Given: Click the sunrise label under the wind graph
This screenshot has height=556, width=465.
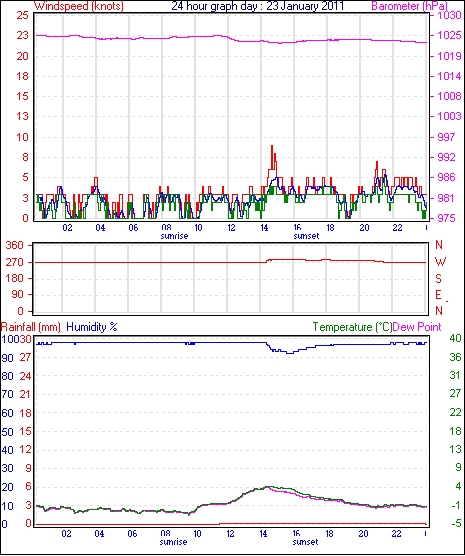Looking at the screenshot, I should pos(174,236).
